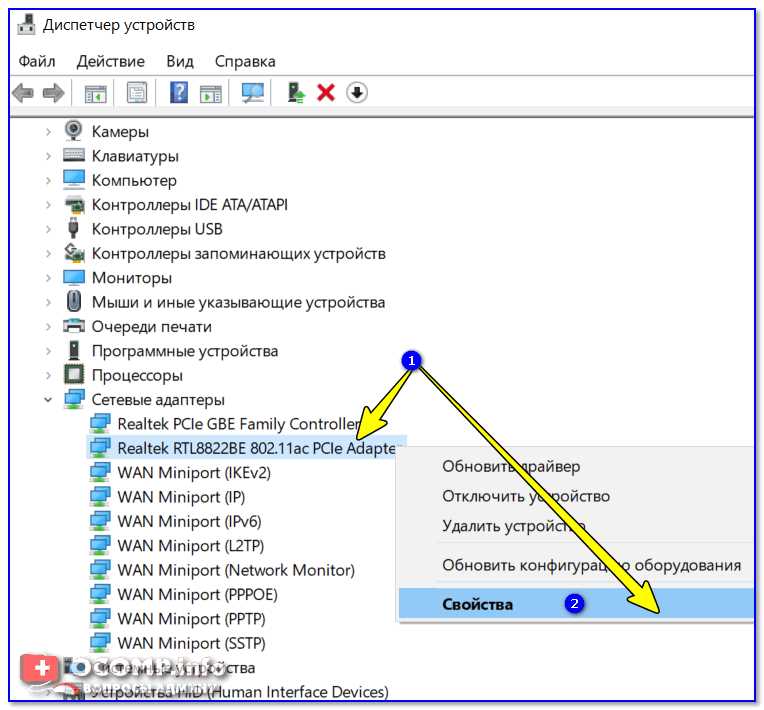Expand the Программные устройства category
This screenshot has width=764, height=710.
[x=48, y=351]
